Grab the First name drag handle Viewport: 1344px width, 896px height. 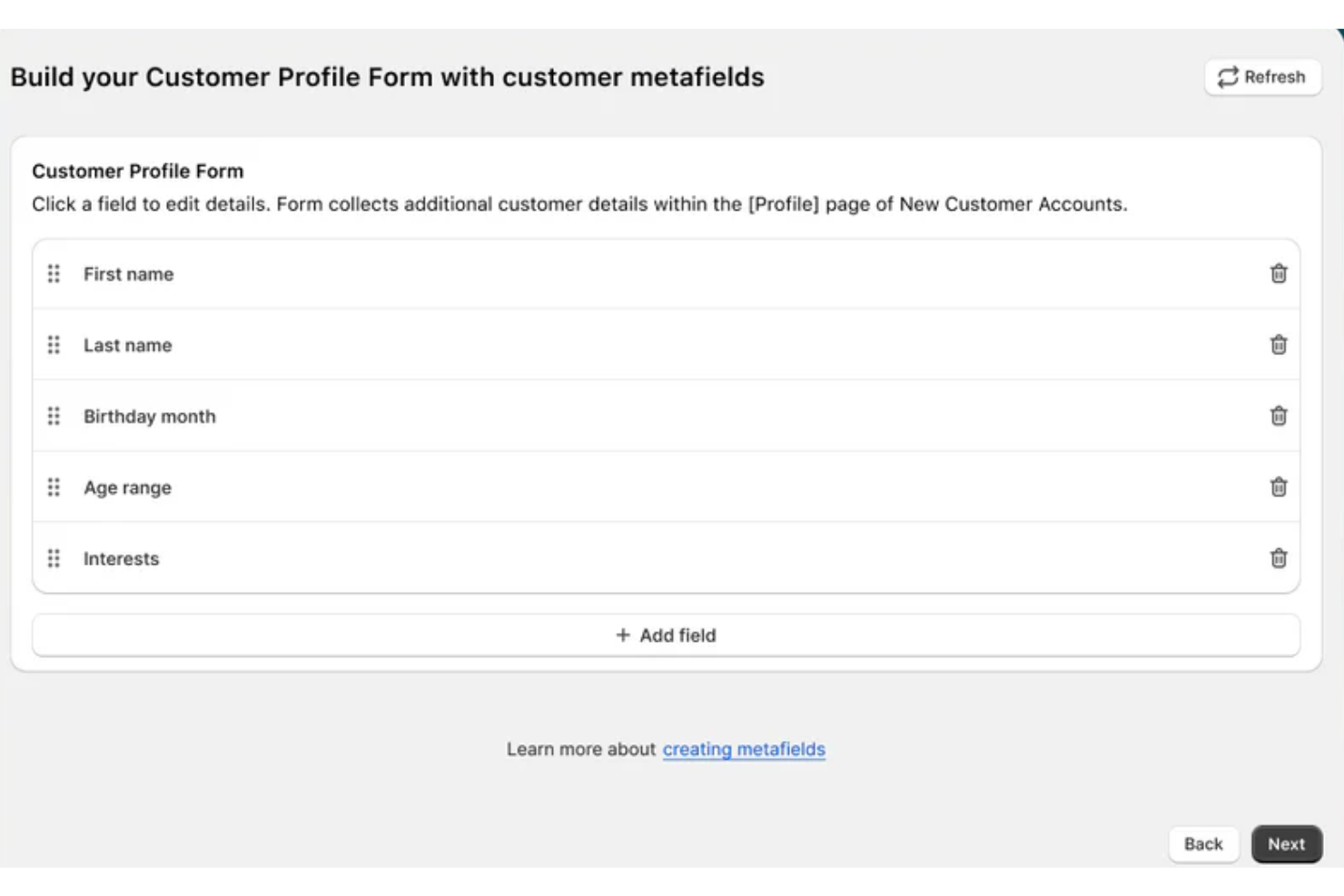tap(54, 273)
